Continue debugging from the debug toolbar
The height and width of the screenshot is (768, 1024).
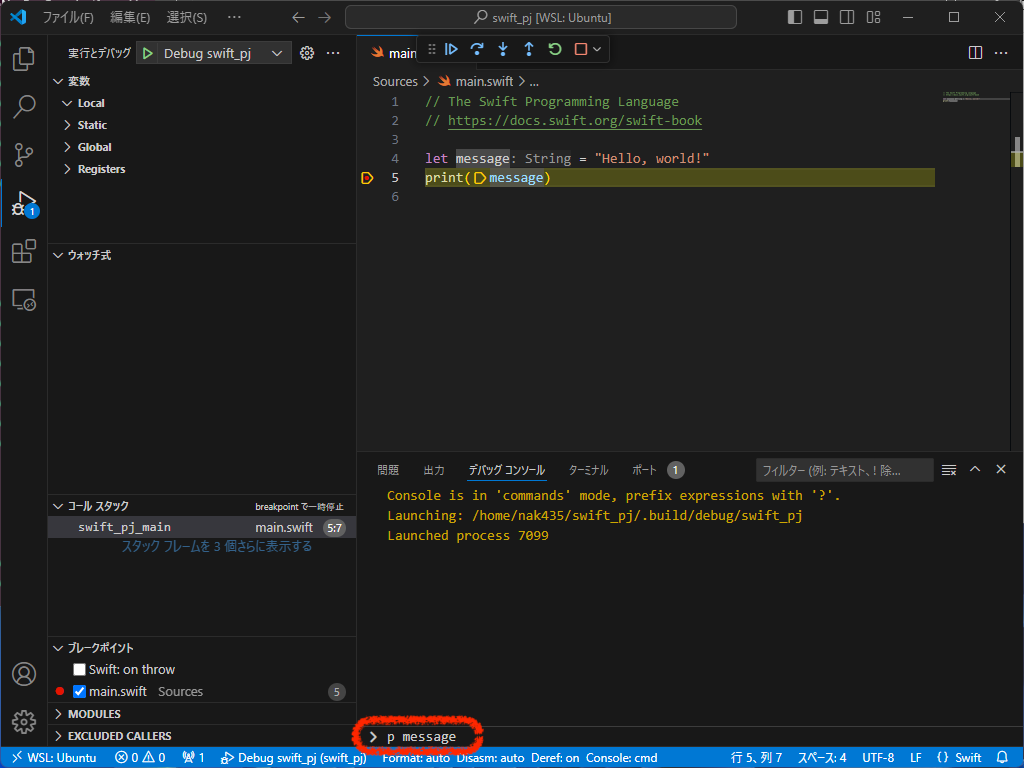tap(451, 50)
